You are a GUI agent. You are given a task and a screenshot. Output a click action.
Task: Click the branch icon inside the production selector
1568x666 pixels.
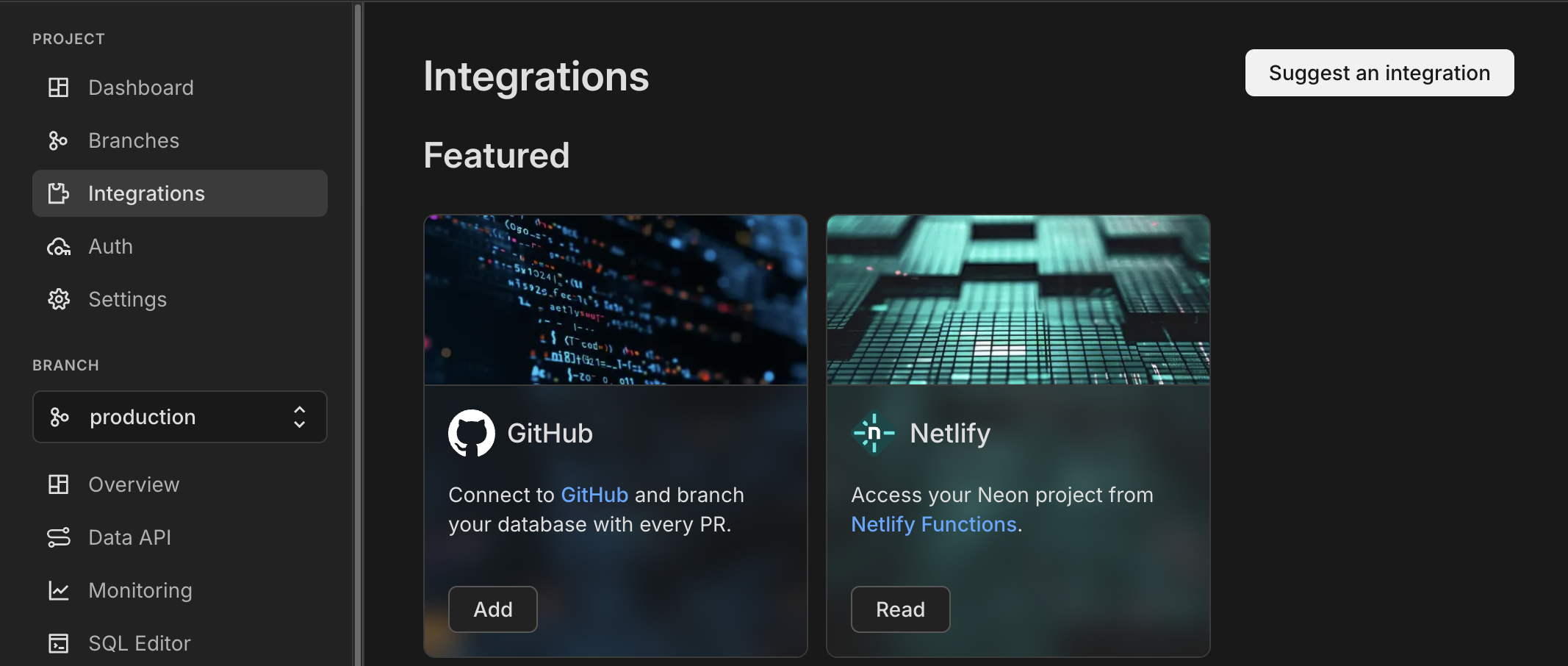tap(60, 416)
